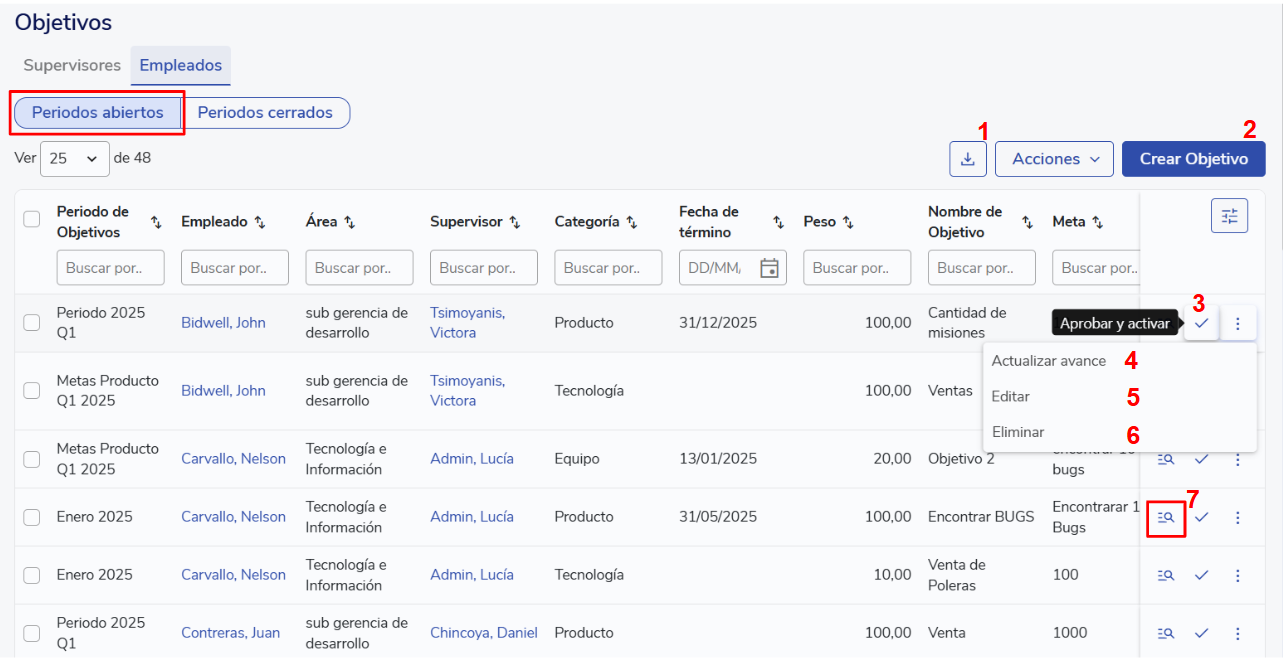Select checkbox for Contreras, Juan row
1283x662 pixels.
tap(32, 633)
